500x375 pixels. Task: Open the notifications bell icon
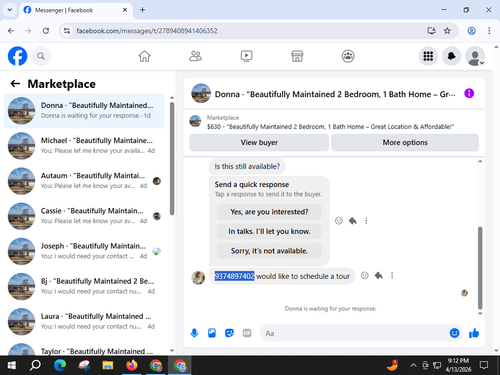coord(451,56)
